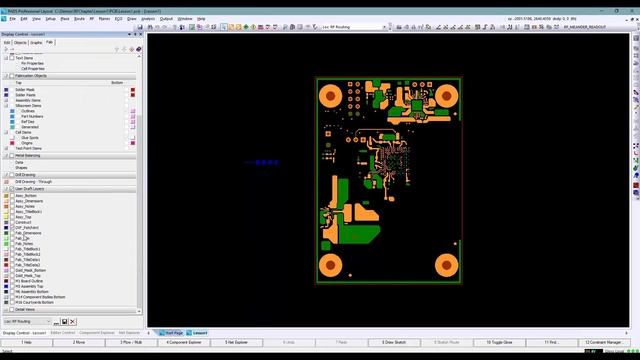
Task: Click the 10 Toggle Glow function button
Action: pos(499,342)
